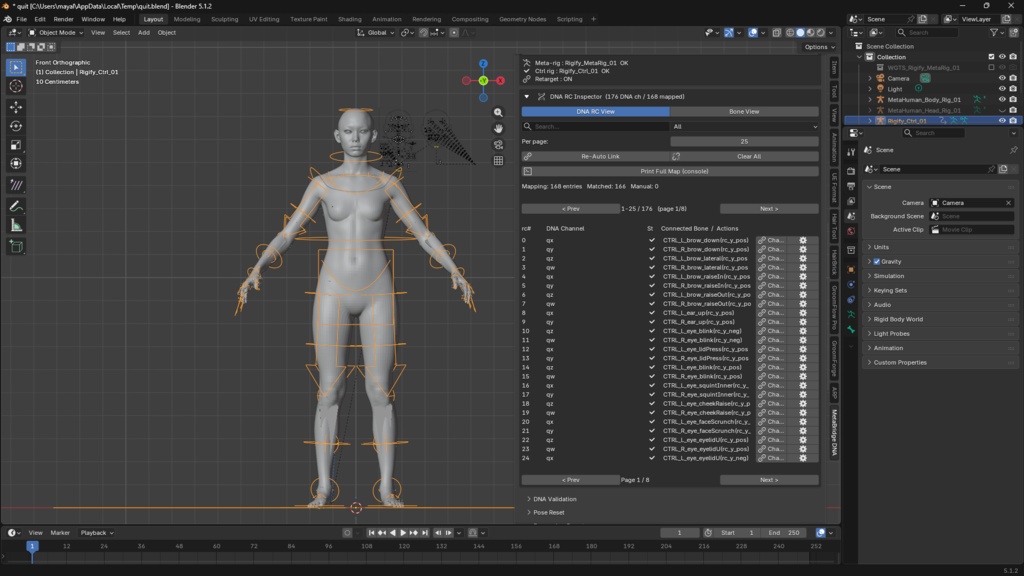Toggle Collection exclude checkbox in outliner

point(991,57)
